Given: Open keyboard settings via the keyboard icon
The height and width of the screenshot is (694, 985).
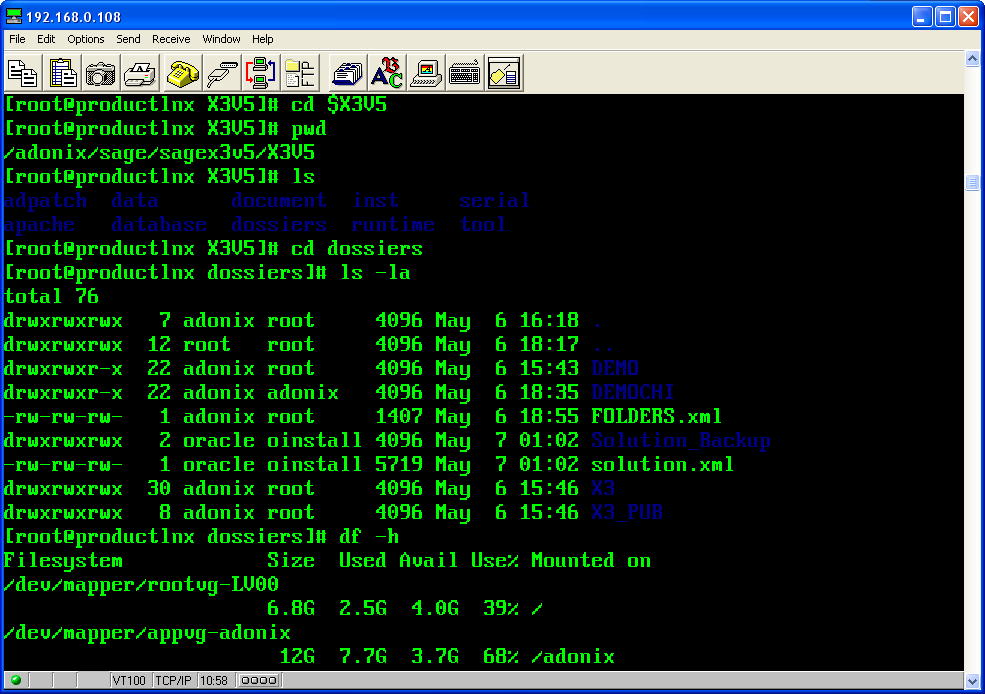Looking at the screenshot, I should click(x=464, y=73).
